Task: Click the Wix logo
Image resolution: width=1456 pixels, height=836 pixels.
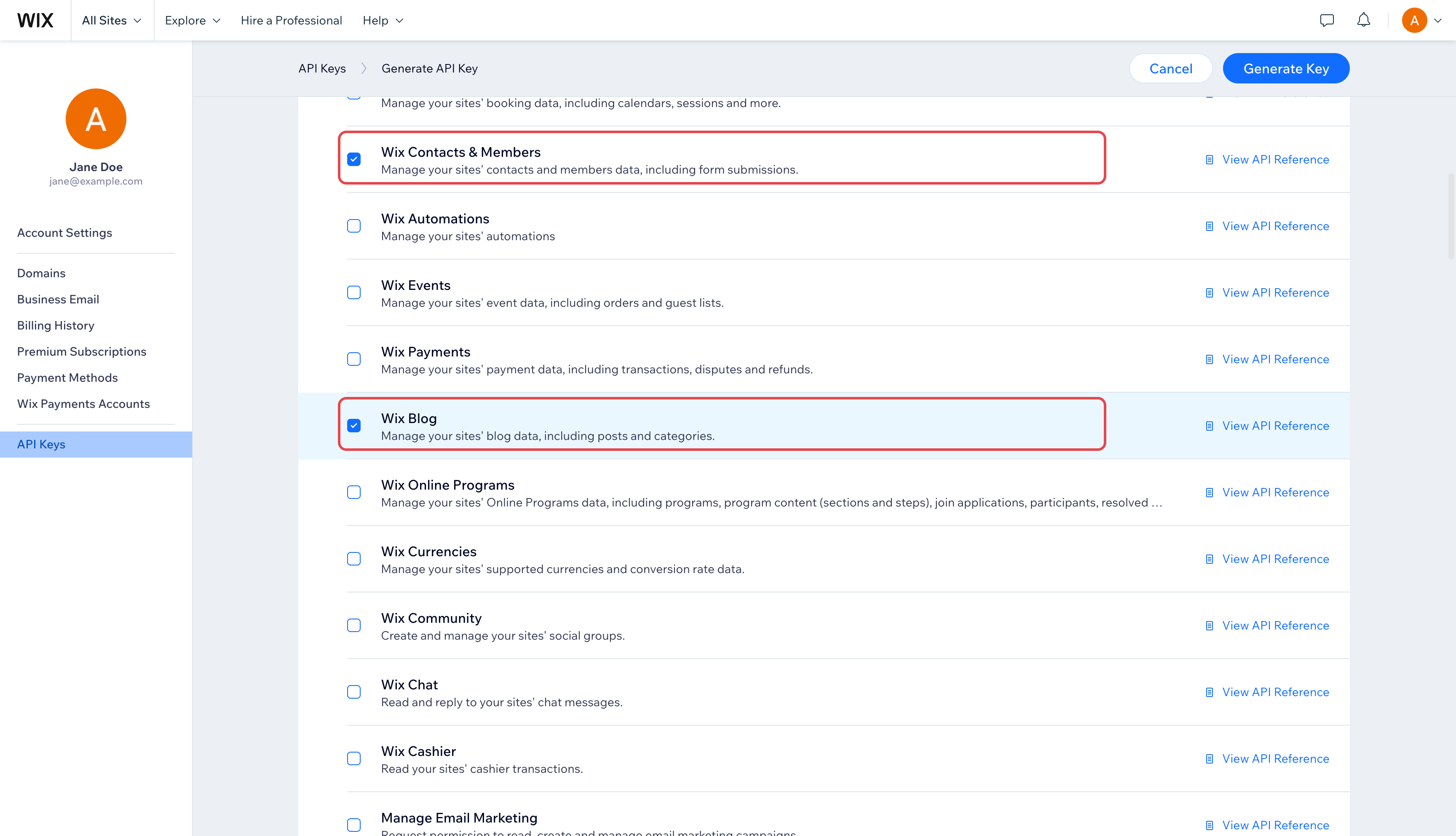Action: (x=35, y=21)
